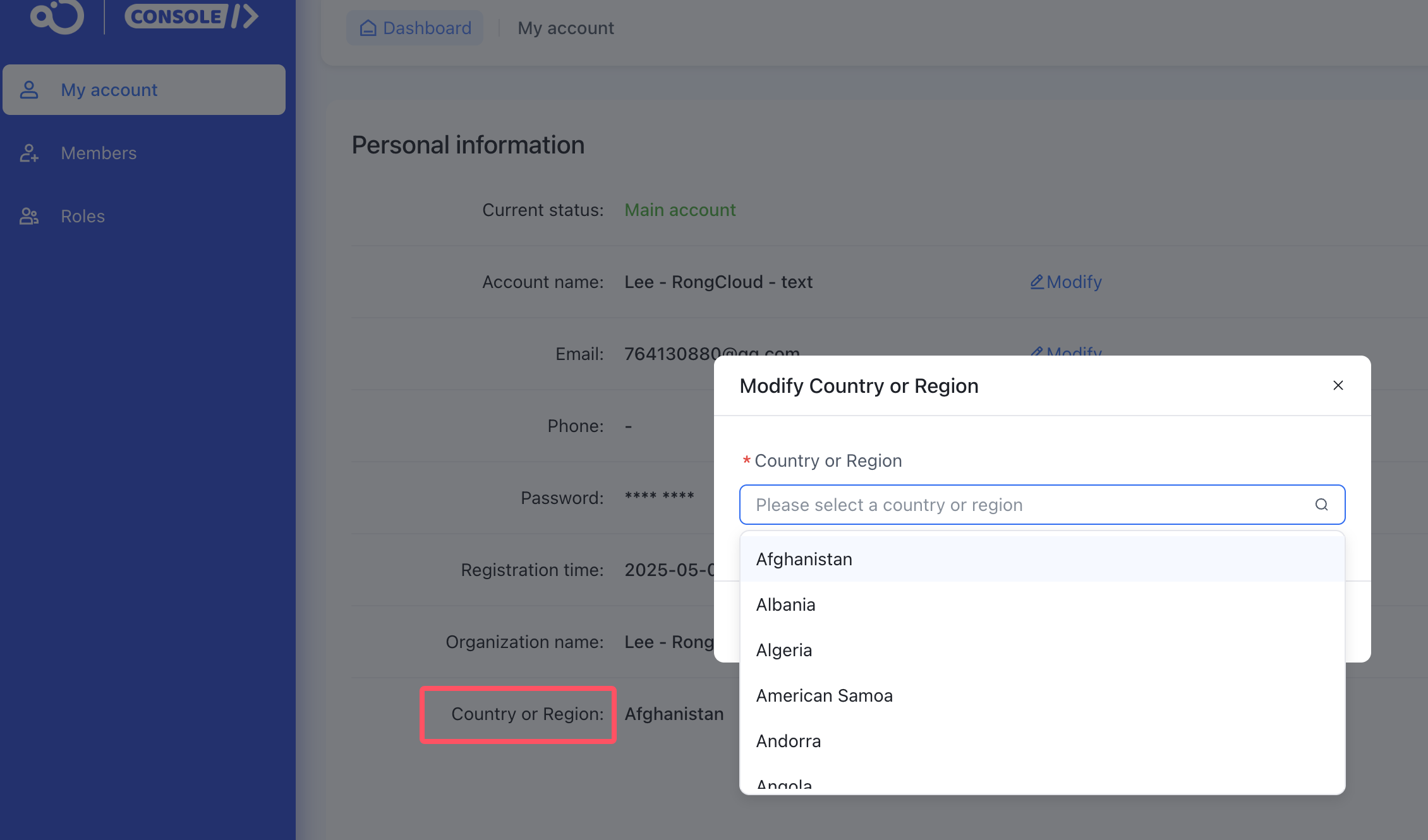
Task: Click Modify link for Account name
Action: tap(1074, 282)
